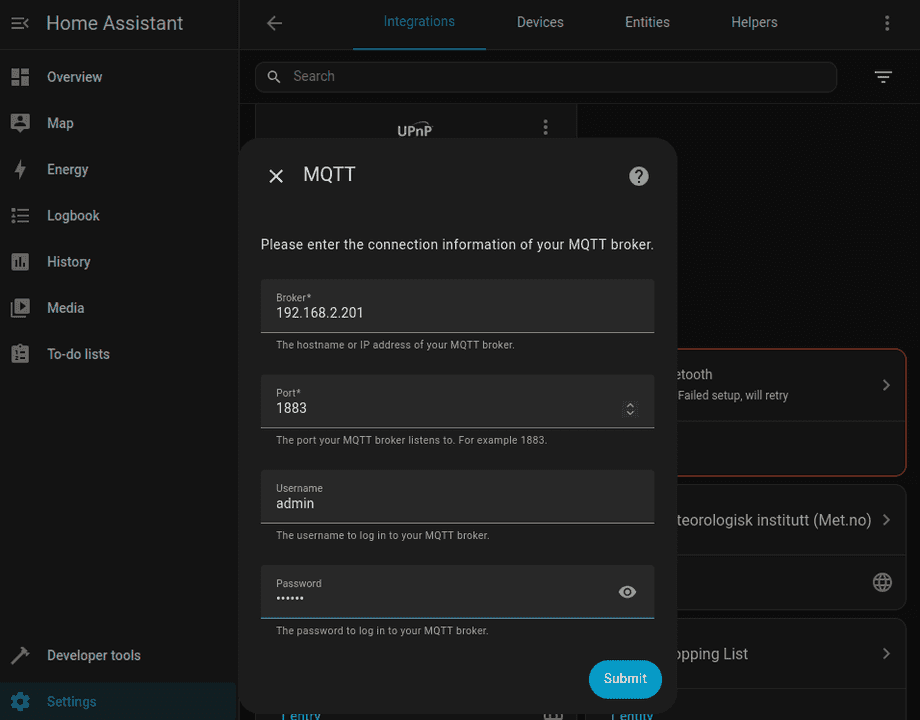Switch to the Devices tab
Image resolution: width=920 pixels, height=720 pixels.
click(540, 22)
